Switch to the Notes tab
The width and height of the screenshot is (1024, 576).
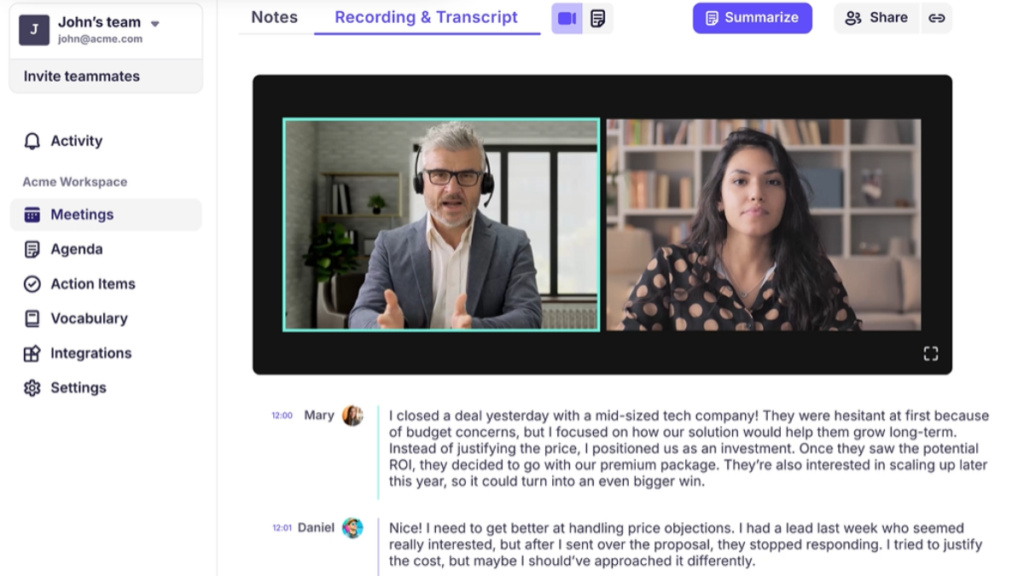click(x=274, y=17)
